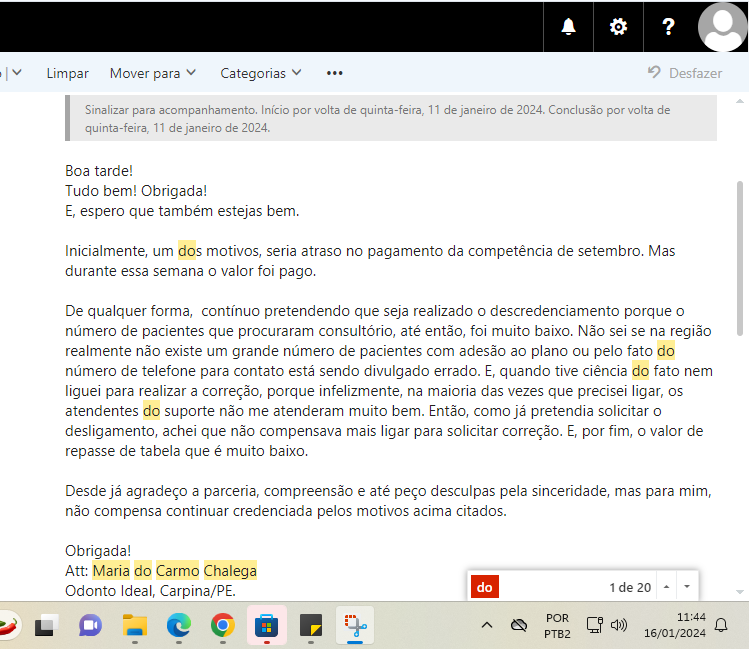Click the line 'Odonto Ideal, Carpina/PE.'
The width and height of the screenshot is (749, 649).
click(x=150, y=591)
